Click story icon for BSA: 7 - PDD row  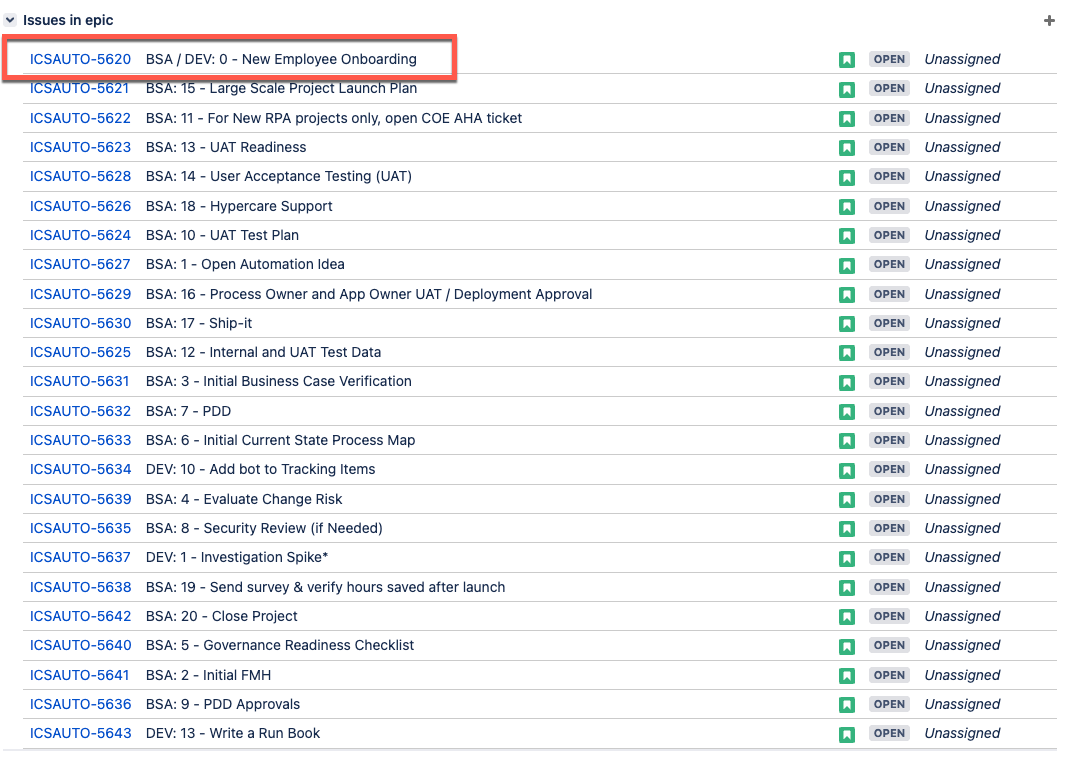point(847,412)
